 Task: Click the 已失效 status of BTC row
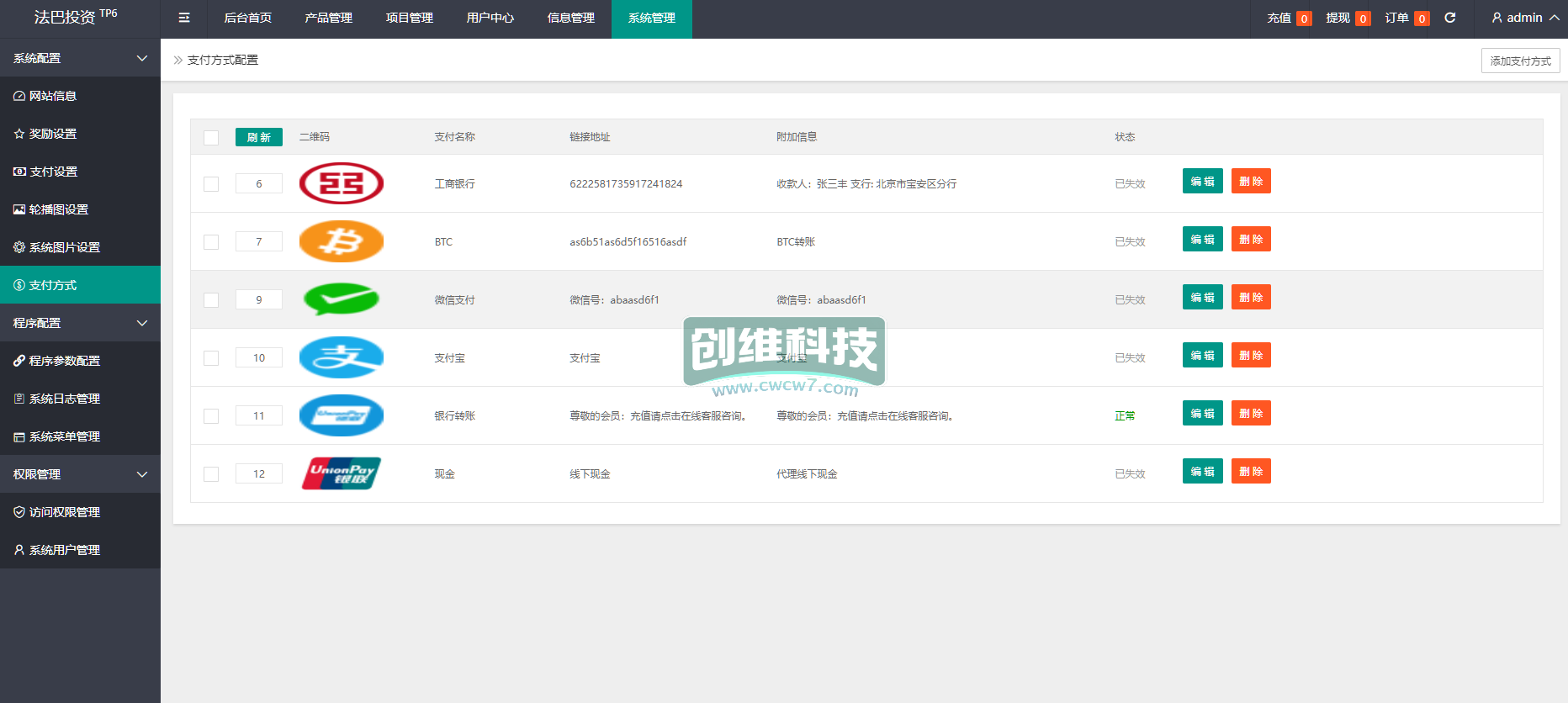point(1130,241)
